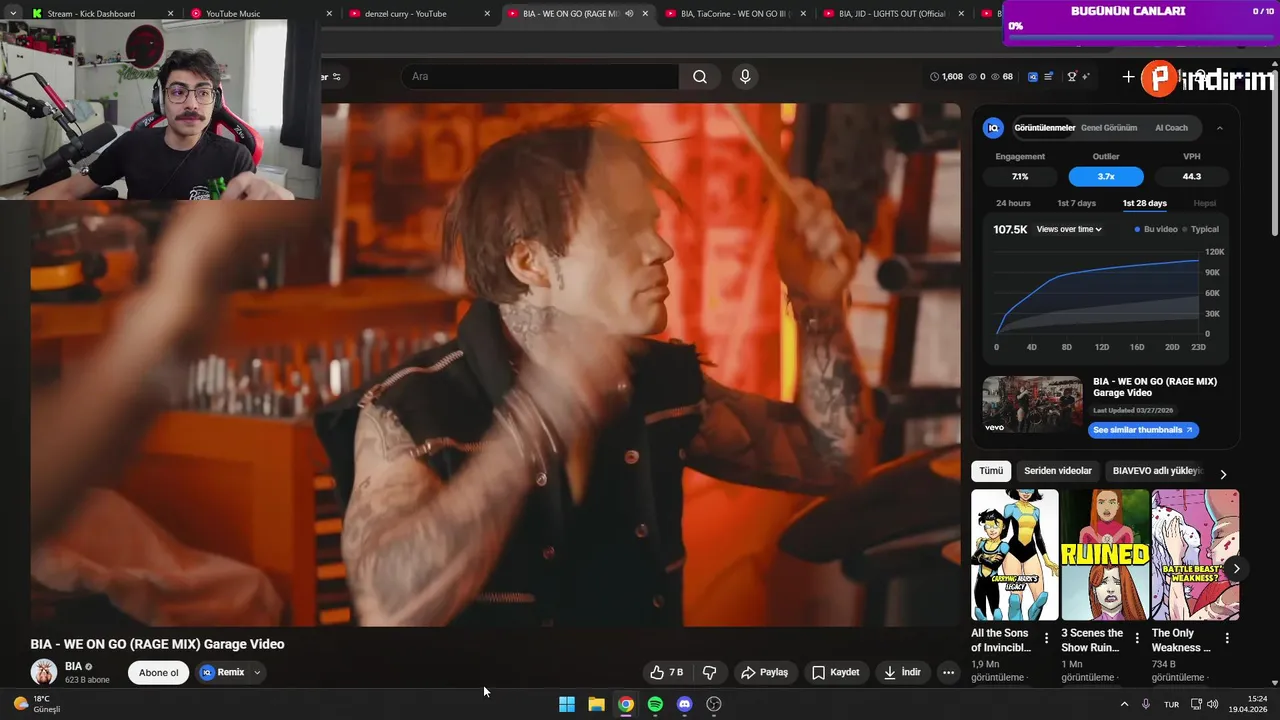Open the three-dot more actions menu under video
Image resolution: width=1280 pixels, height=720 pixels.
(x=948, y=672)
